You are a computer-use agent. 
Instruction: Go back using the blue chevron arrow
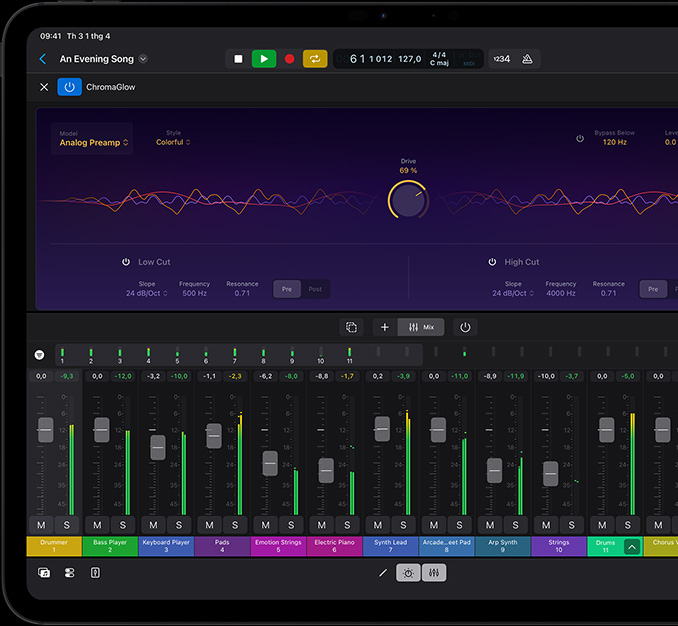click(43, 59)
